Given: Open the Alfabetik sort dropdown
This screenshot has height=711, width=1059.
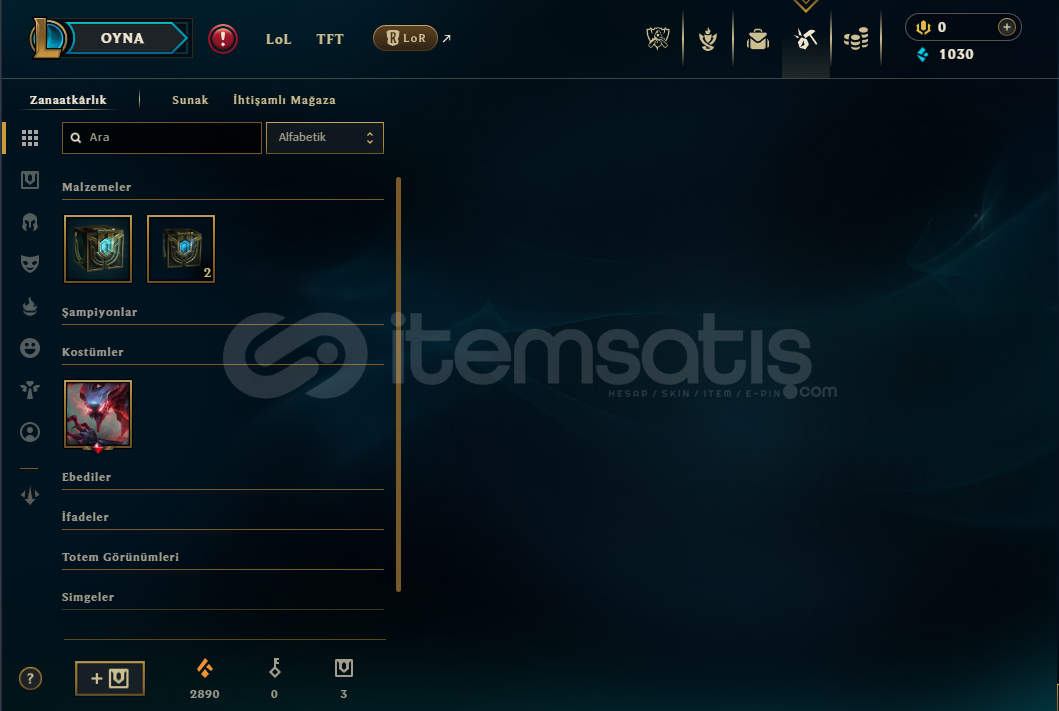Looking at the screenshot, I should (325, 138).
